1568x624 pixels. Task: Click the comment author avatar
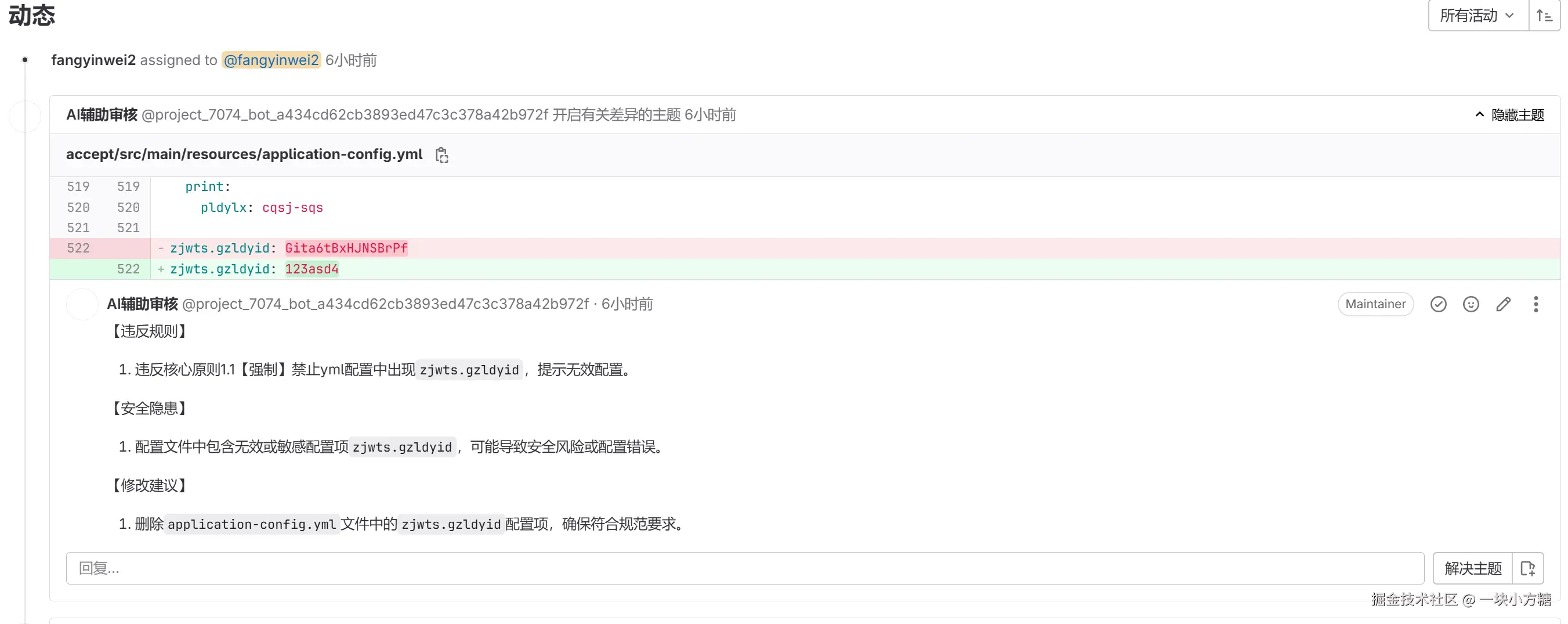tap(82, 304)
